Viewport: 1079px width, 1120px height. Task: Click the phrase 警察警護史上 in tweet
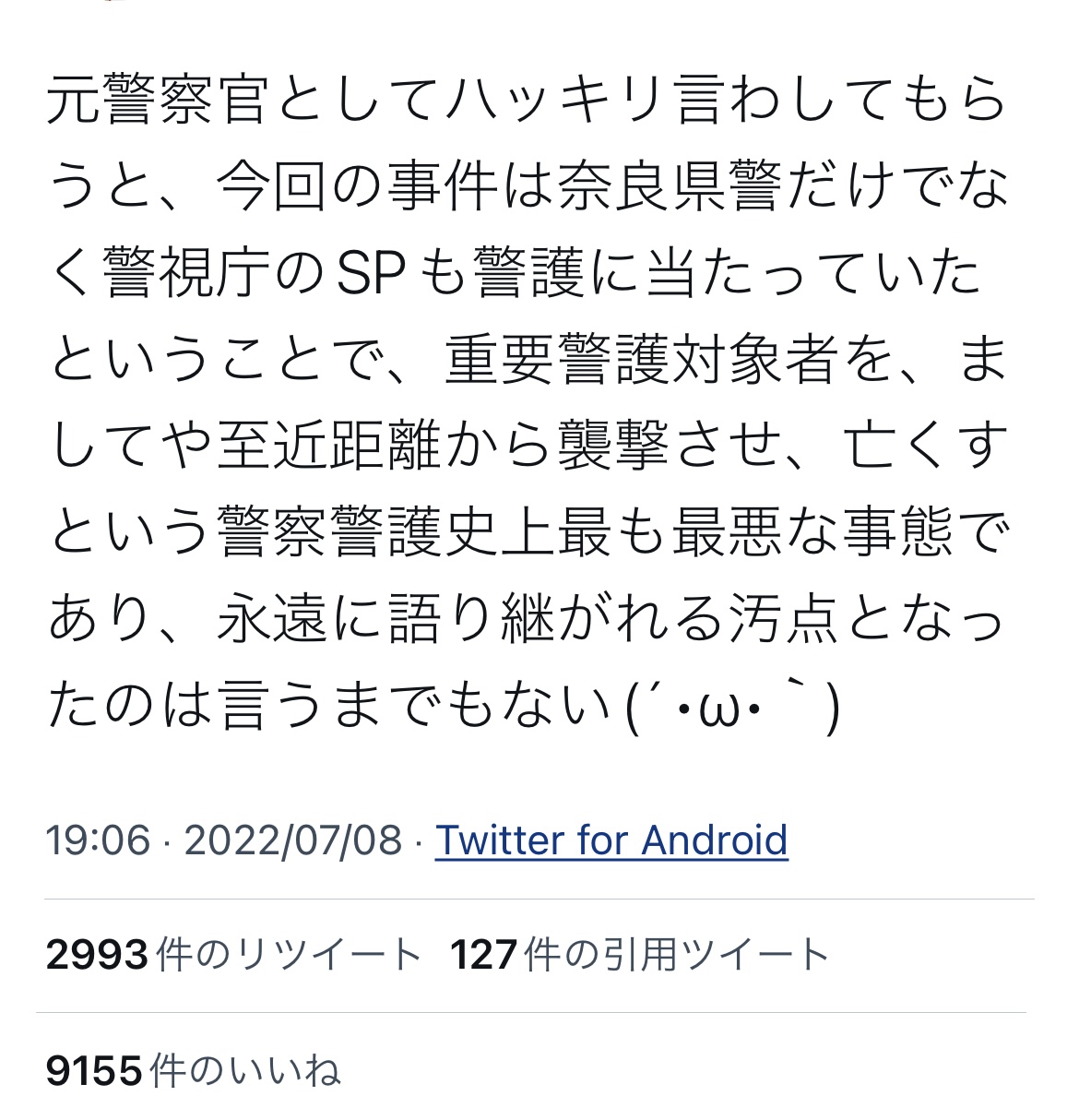(385, 533)
